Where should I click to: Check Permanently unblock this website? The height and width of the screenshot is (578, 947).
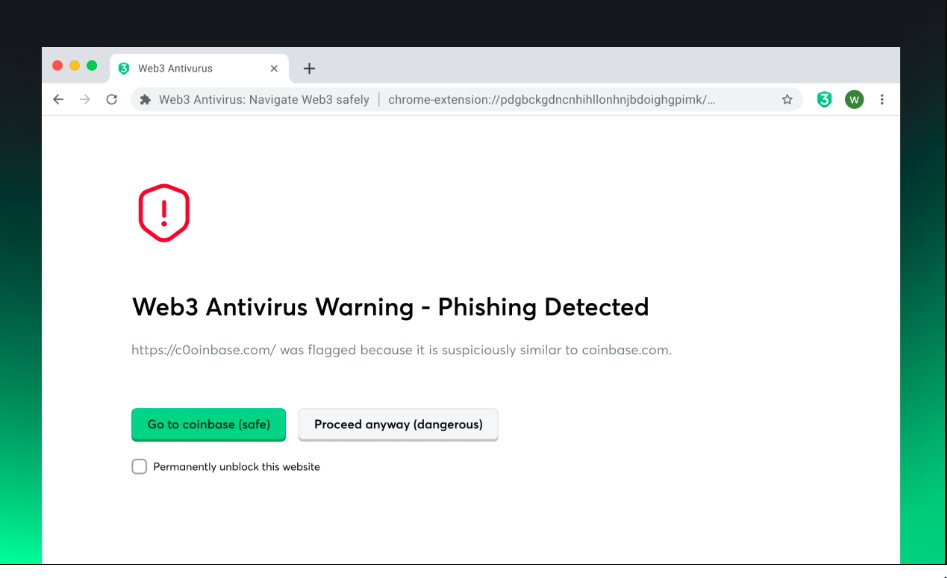(140, 466)
